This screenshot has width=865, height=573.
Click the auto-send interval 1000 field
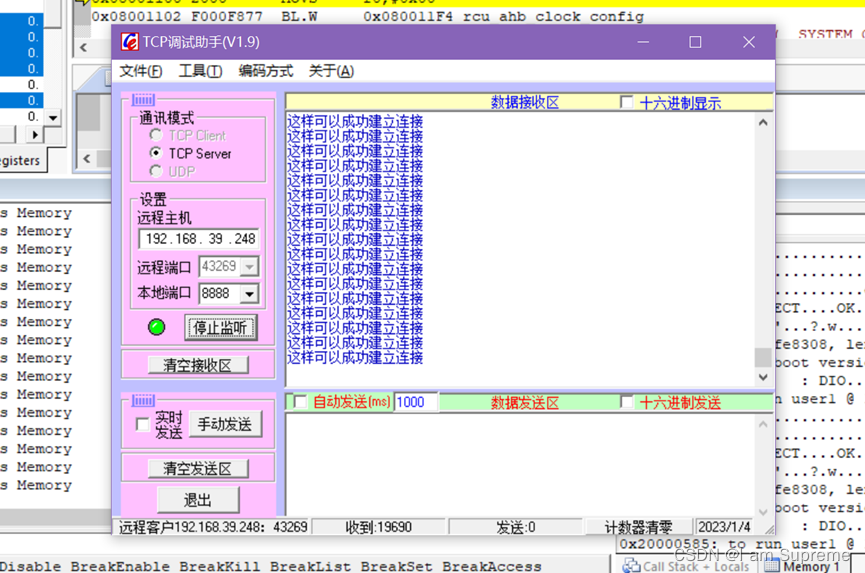point(416,401)
